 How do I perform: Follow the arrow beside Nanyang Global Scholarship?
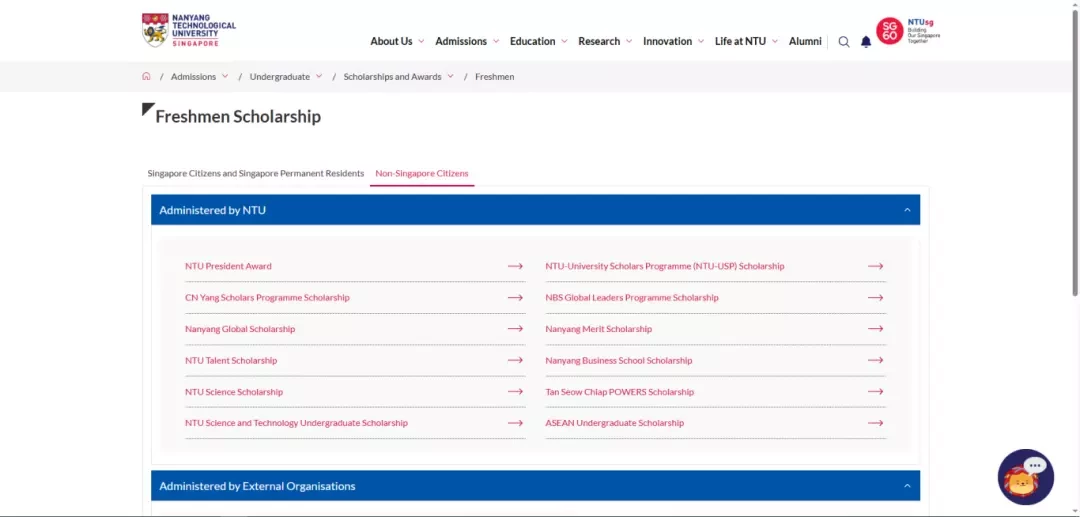pos(515,328)
